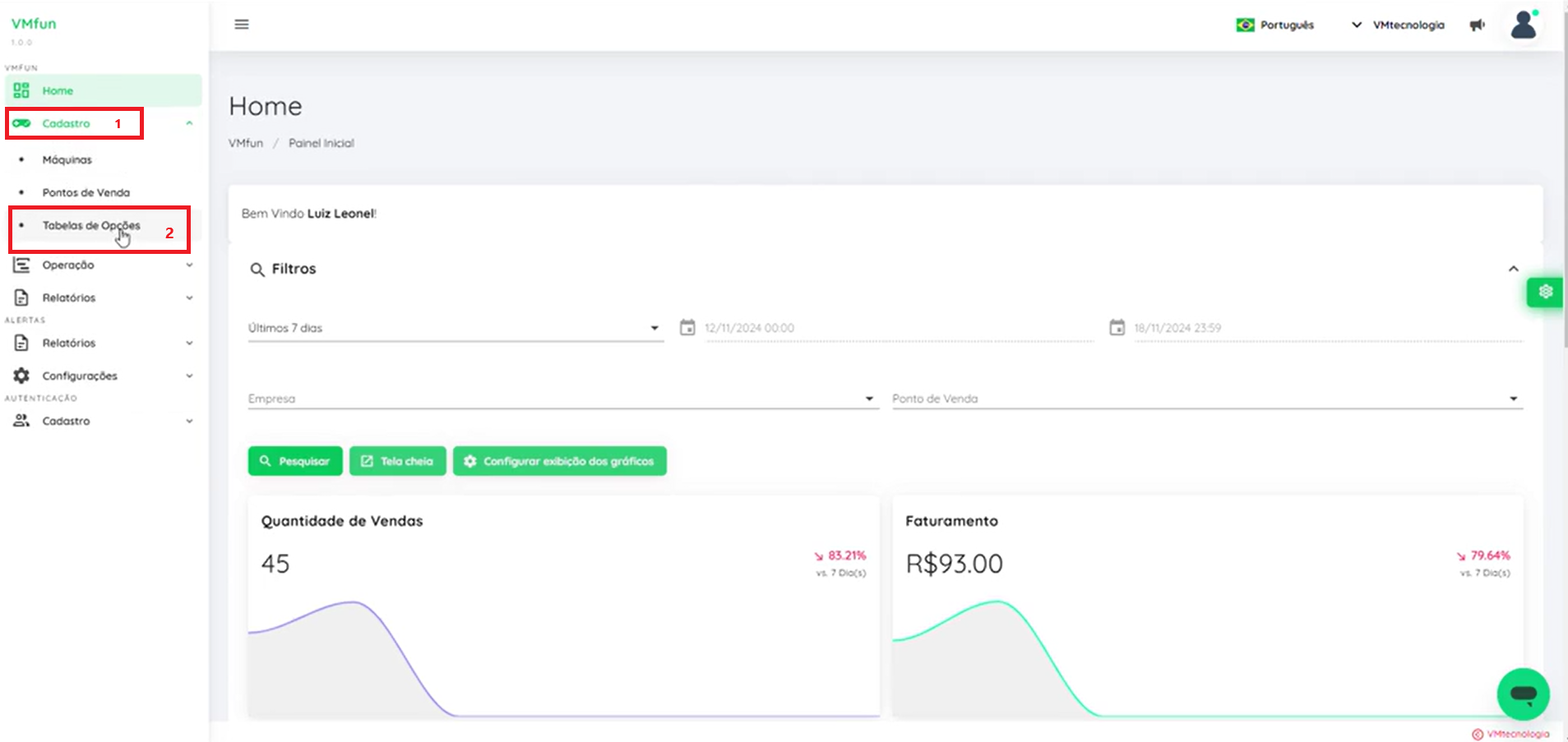
Task: Click the Operação sidebar icon
Action: [21, 265]
